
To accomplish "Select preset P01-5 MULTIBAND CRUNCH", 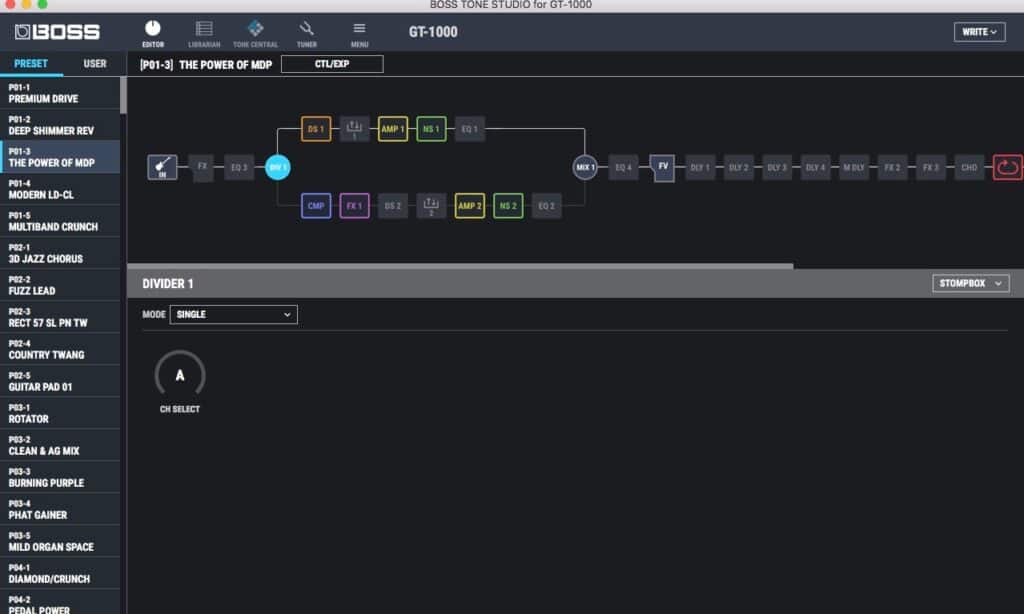I will [x=60, y=221].
